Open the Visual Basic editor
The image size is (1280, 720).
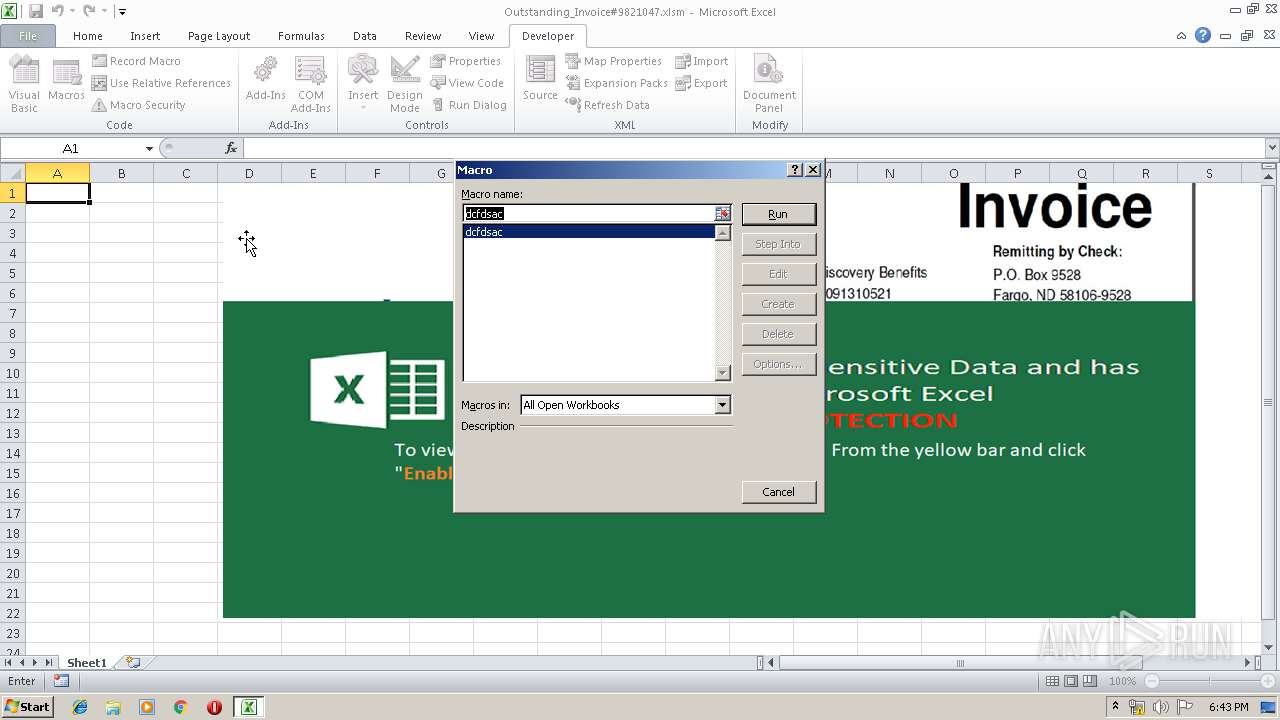(24, 84)
